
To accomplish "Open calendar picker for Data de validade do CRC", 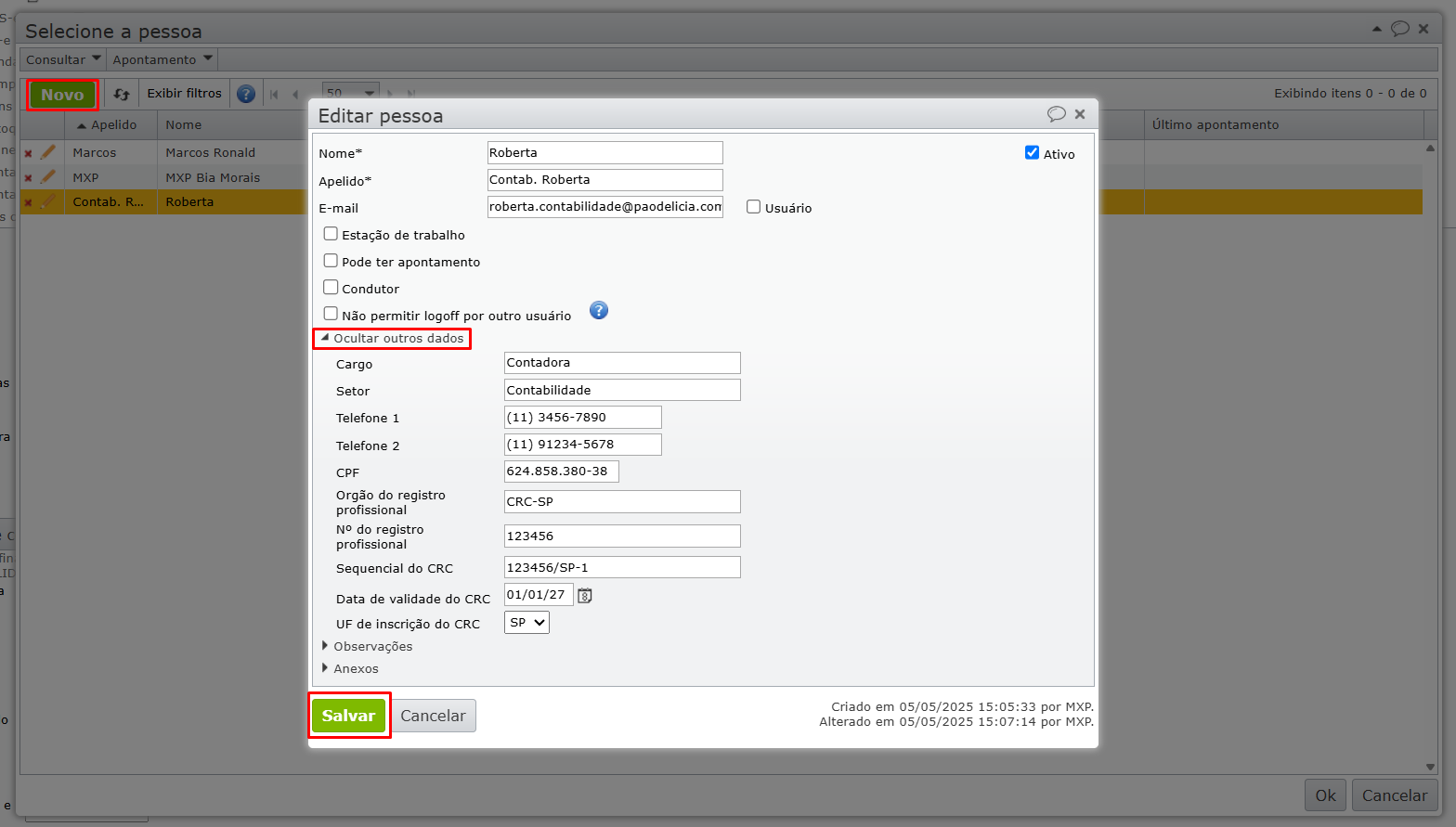I will (585, 595).
